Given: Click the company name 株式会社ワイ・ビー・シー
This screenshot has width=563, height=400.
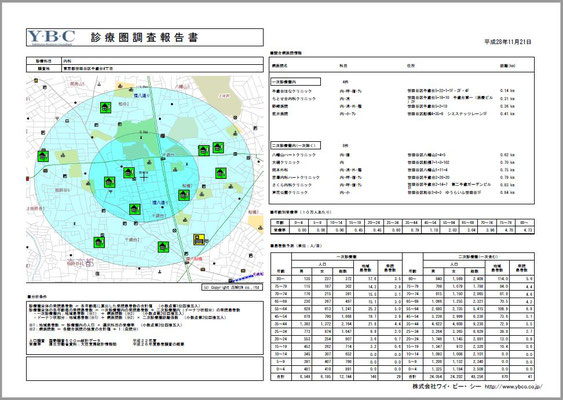Looking at the screenshot, I should (446, 387).
